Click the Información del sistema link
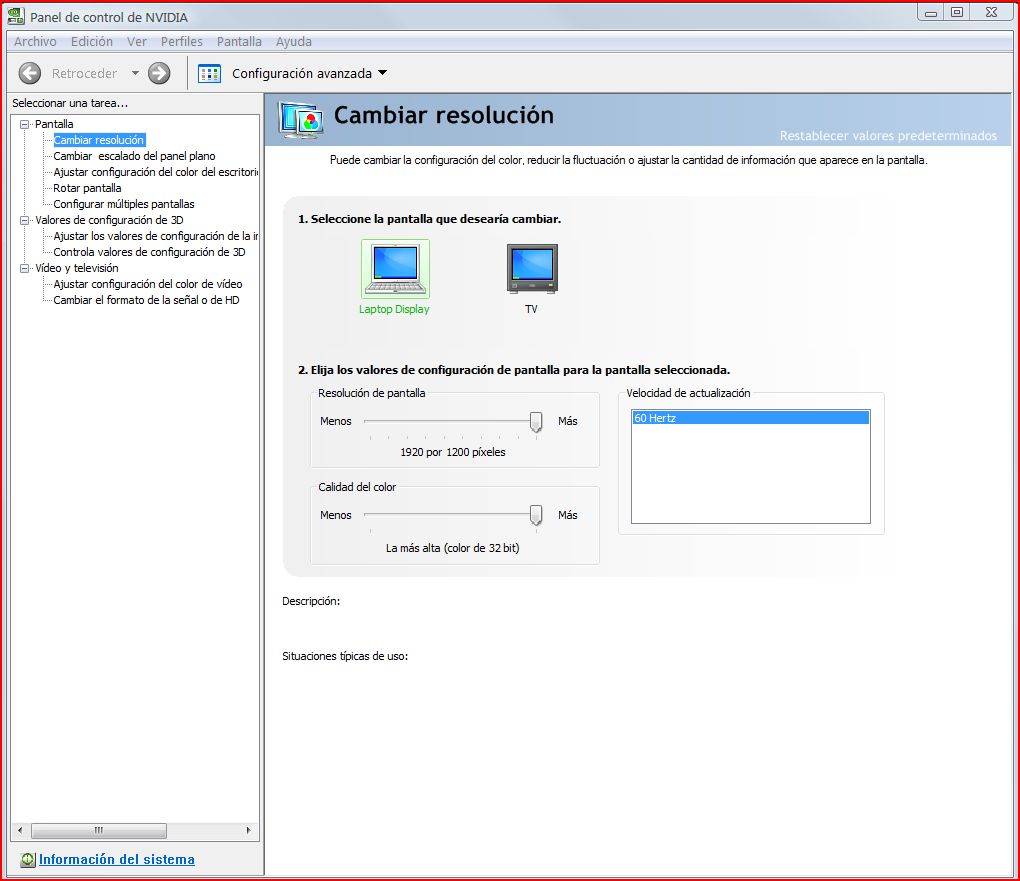Viewport: 1020px width, 881px height. (116, 860)
